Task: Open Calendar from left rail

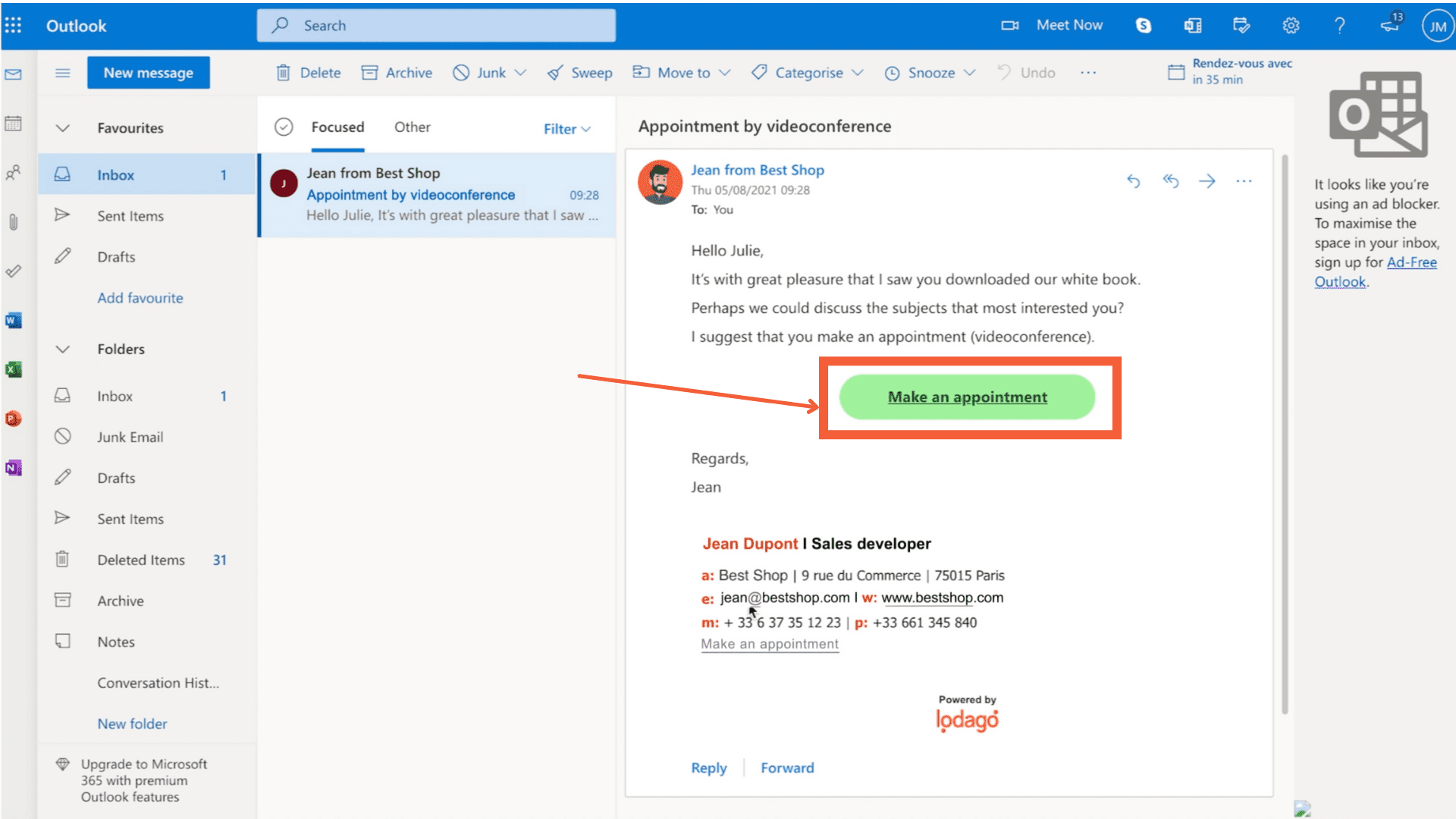Action: point(13,124)
